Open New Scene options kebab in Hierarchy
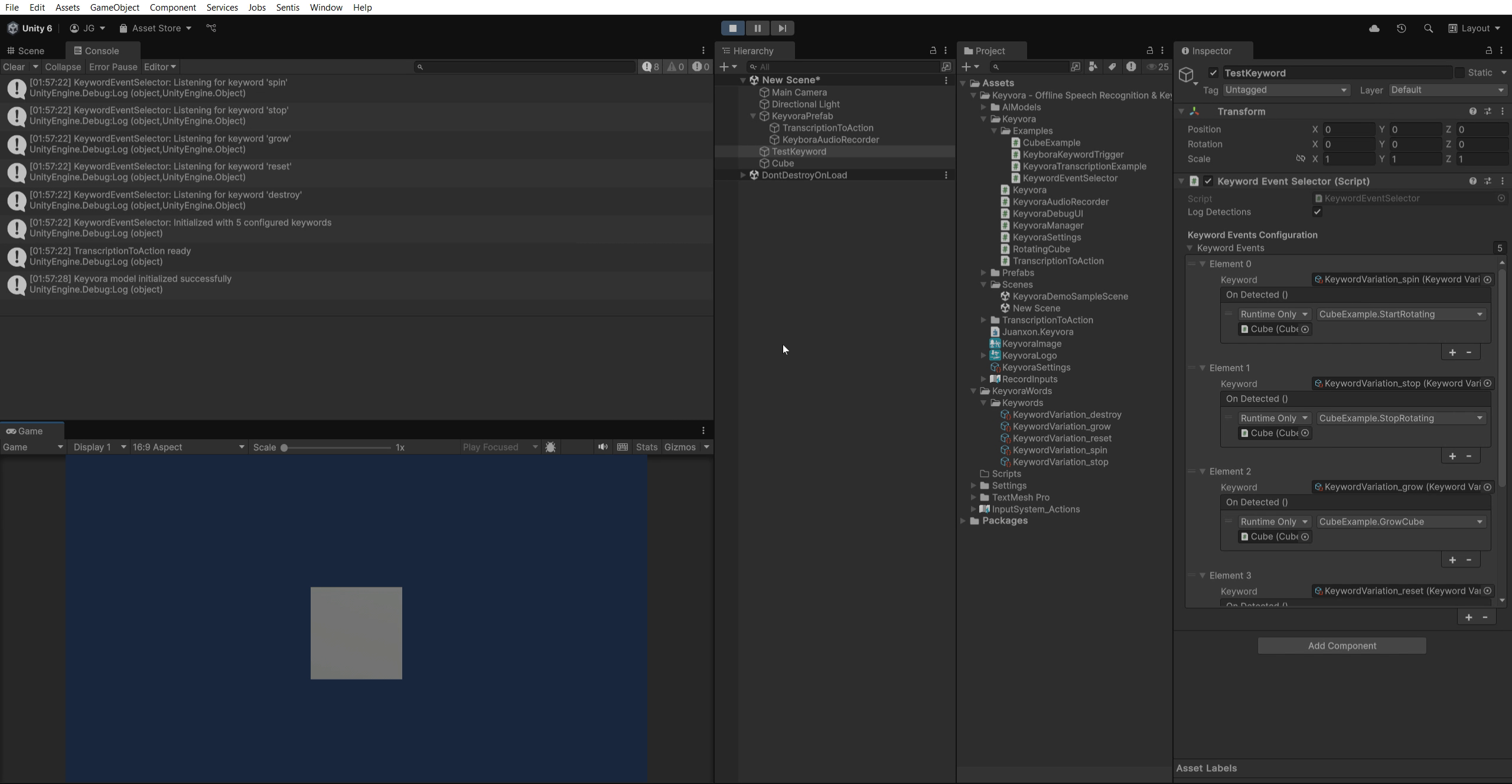This screenshot has height=784, width=1512. point(946,80)
